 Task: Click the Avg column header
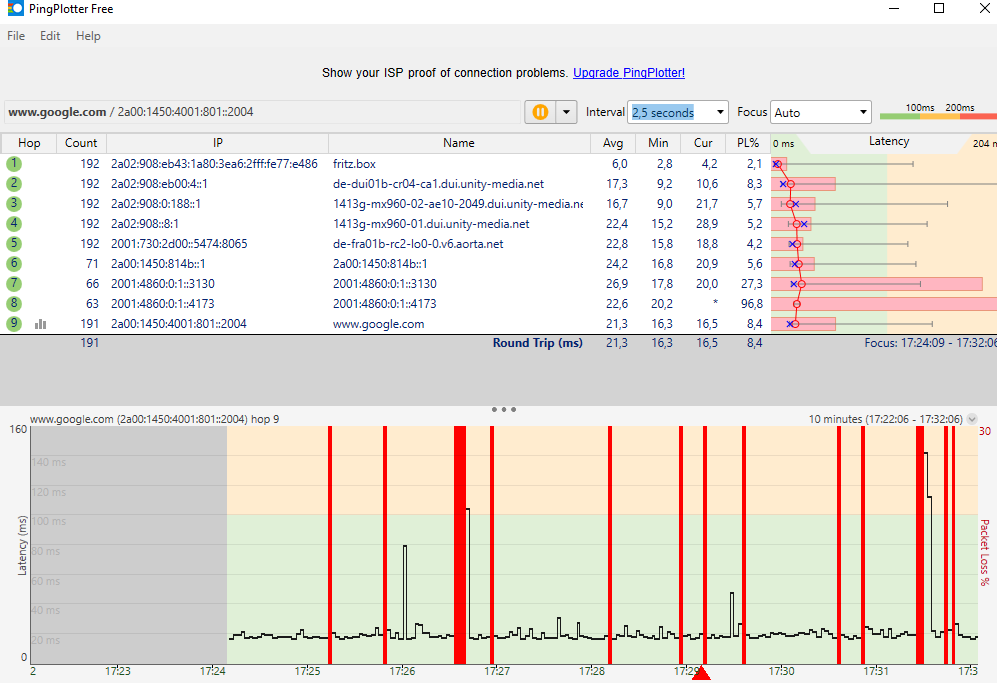click(x=613, y=143)
